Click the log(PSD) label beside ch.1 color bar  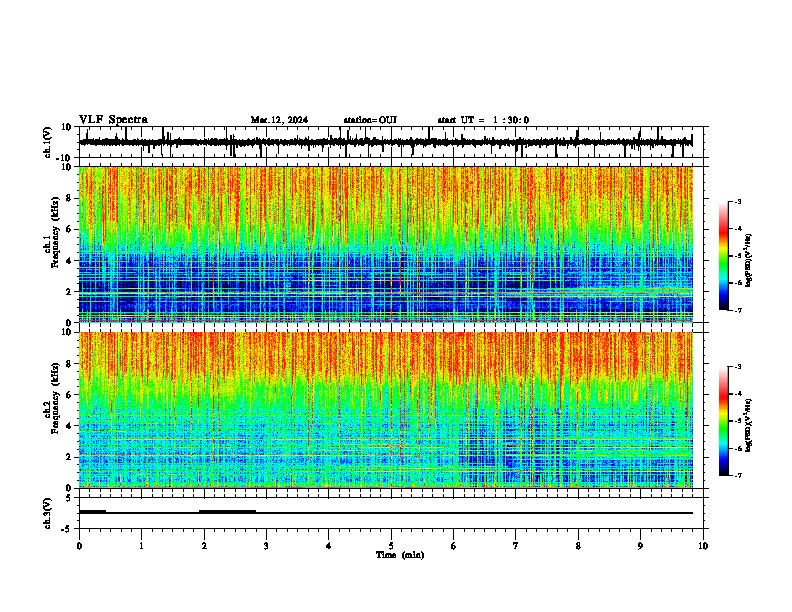click(749, 260)
